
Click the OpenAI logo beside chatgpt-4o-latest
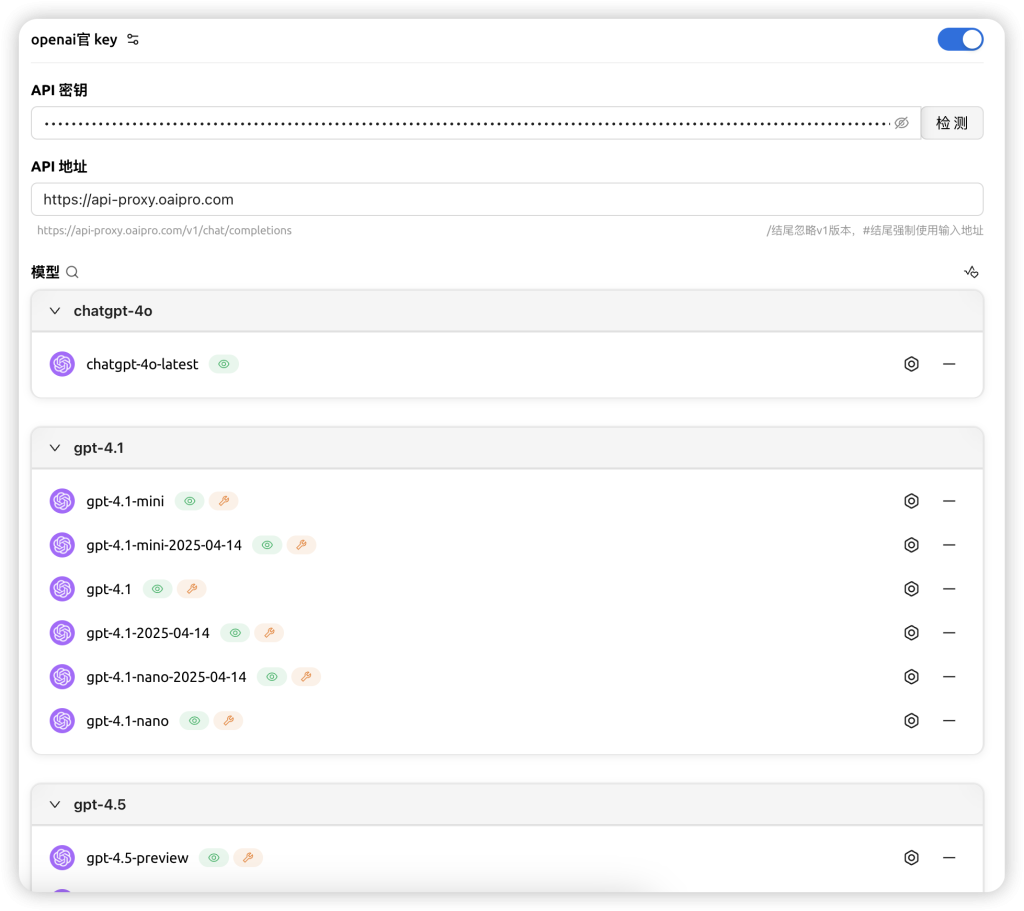62,364
